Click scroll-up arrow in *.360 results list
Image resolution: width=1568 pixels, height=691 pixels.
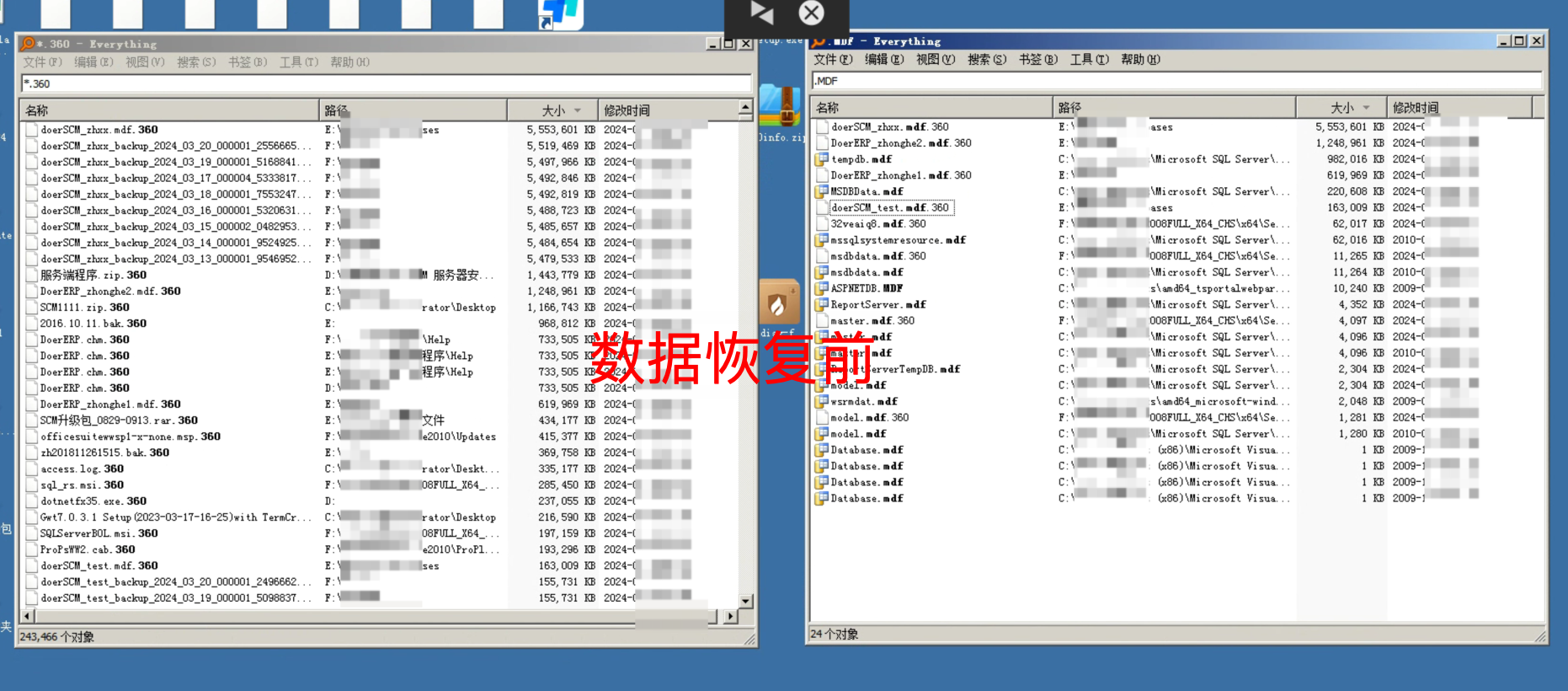click(745, 107)
